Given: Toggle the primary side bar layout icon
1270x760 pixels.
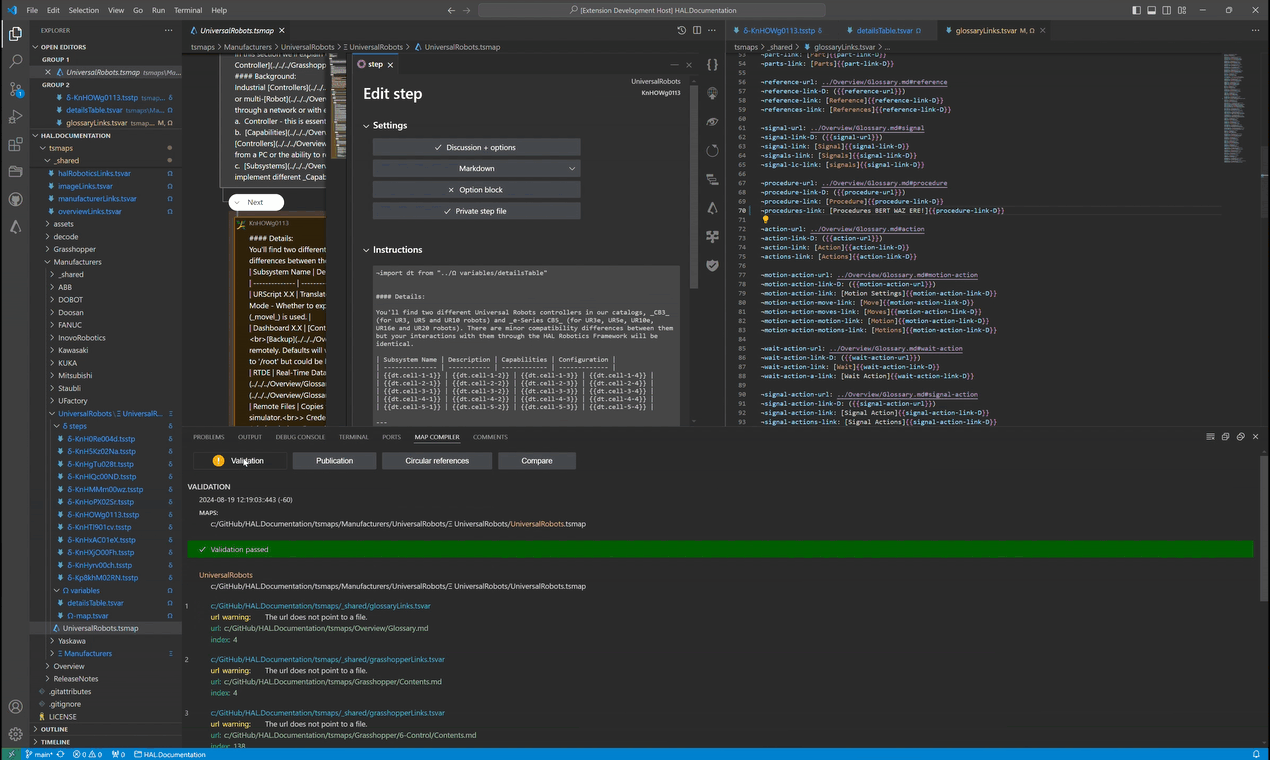Looking at the screenshot, I should [1137, 10].
